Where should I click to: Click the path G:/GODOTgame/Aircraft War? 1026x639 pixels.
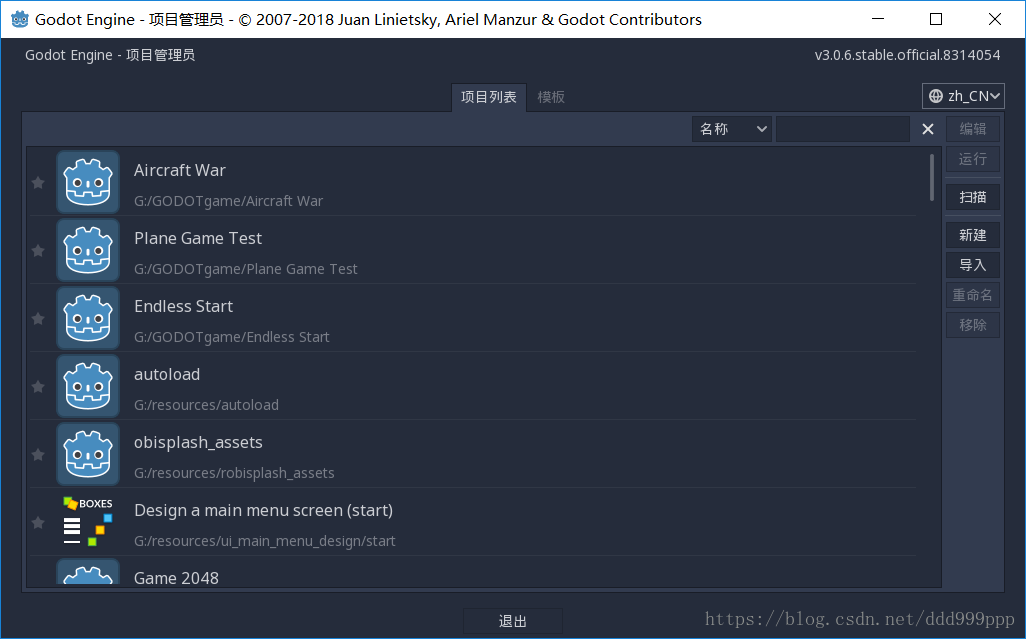(x=228, y=201)
